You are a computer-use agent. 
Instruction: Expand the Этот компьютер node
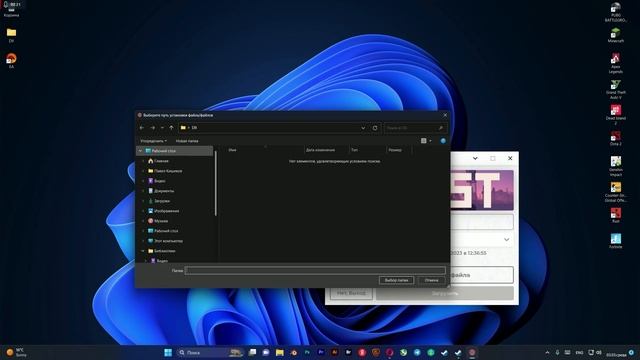coord(143,241)
